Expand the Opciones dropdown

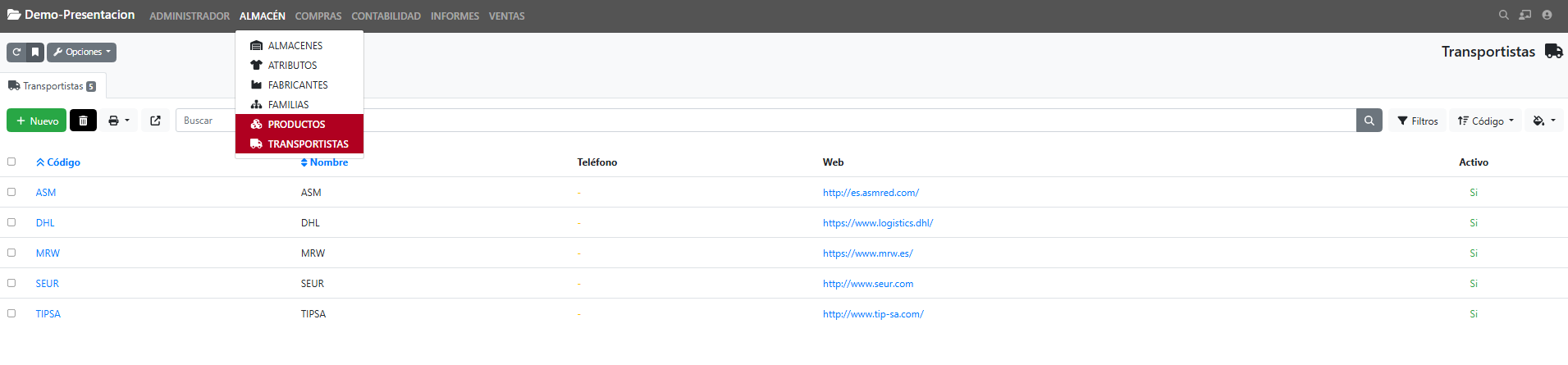click(82, 52)
